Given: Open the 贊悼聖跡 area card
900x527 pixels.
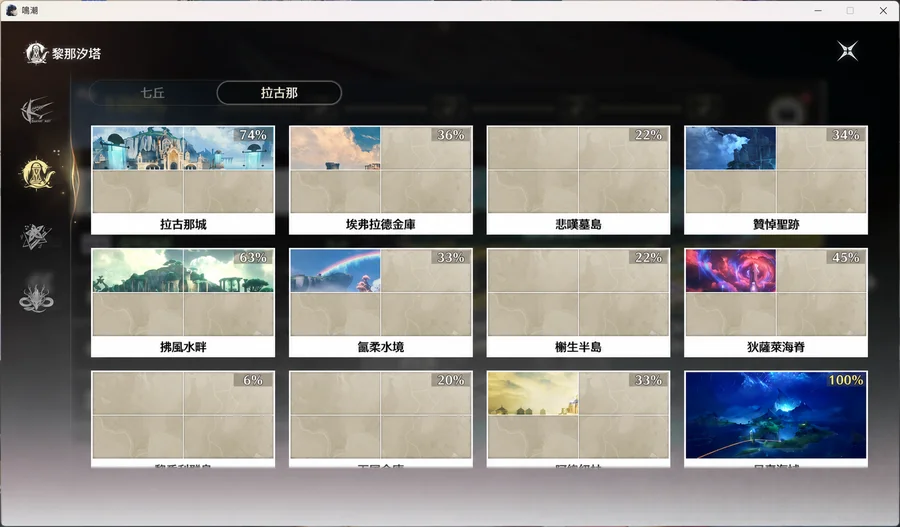Looking at the screenshot, I should point(776,180).
